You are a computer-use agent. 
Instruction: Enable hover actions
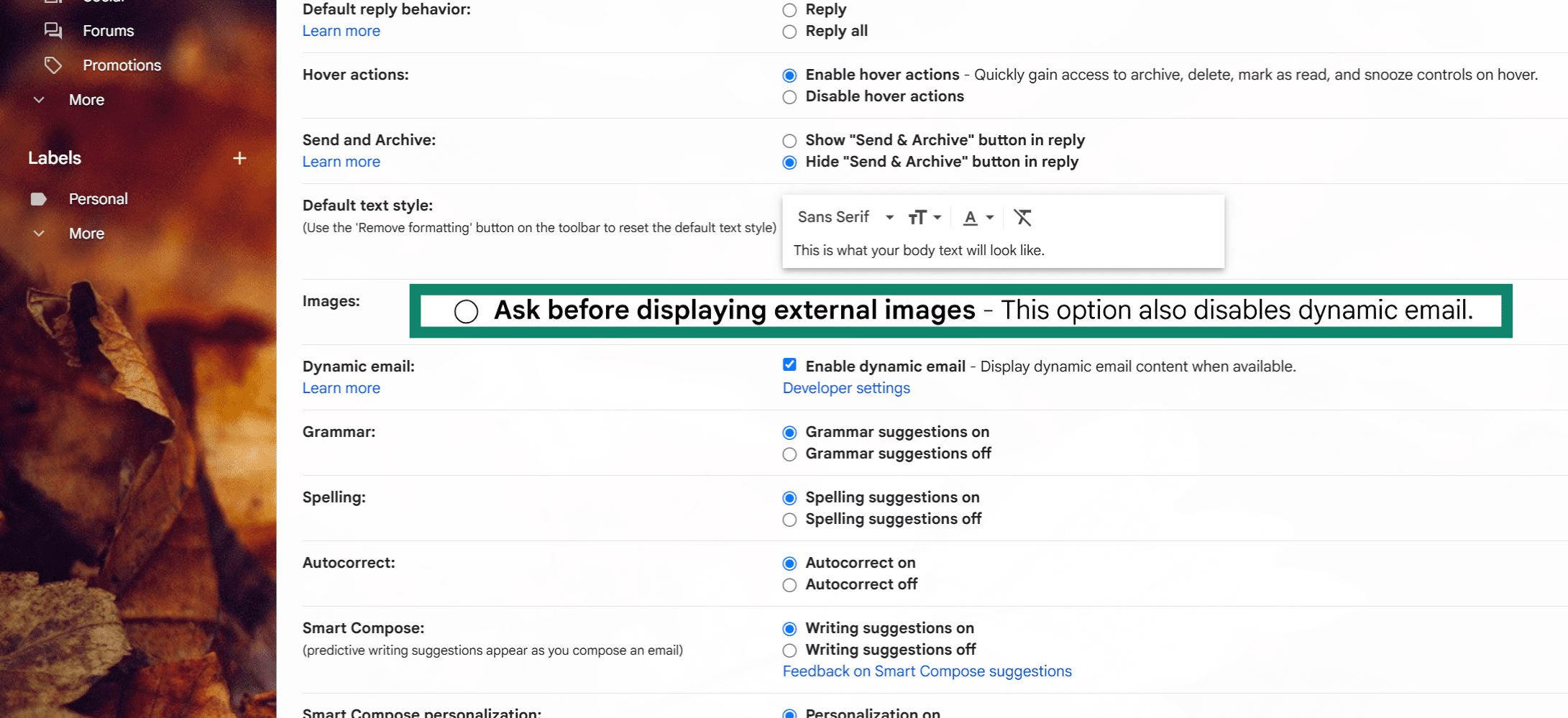tap(789, 75)
